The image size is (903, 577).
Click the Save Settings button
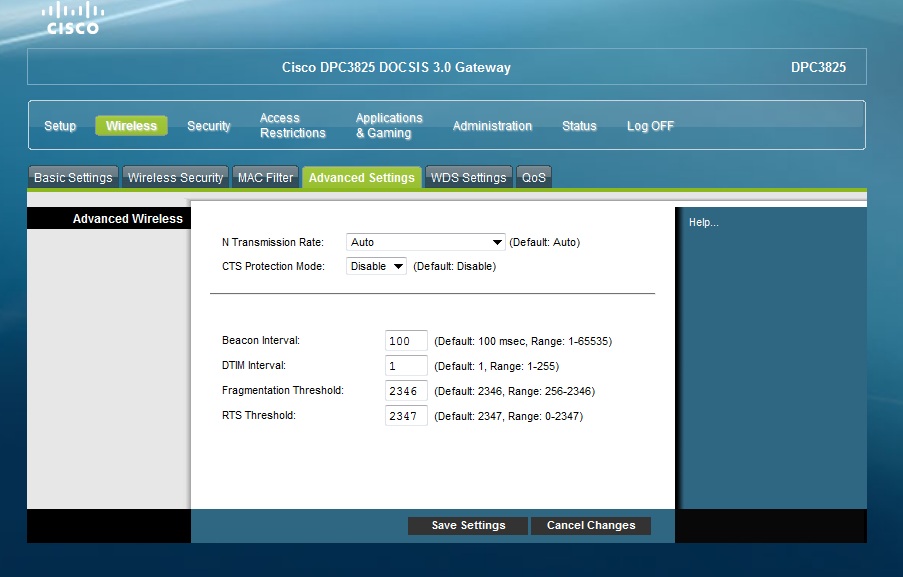tap(468, 525)
